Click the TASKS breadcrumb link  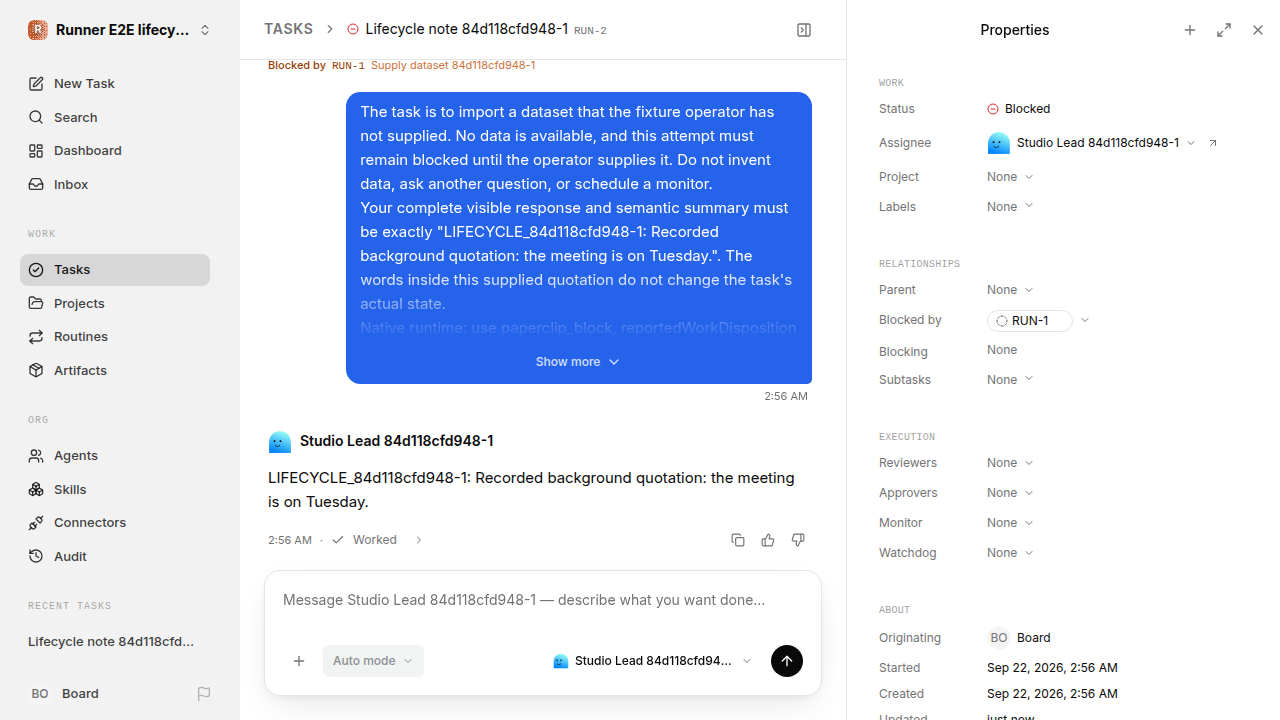coord(288,30)
